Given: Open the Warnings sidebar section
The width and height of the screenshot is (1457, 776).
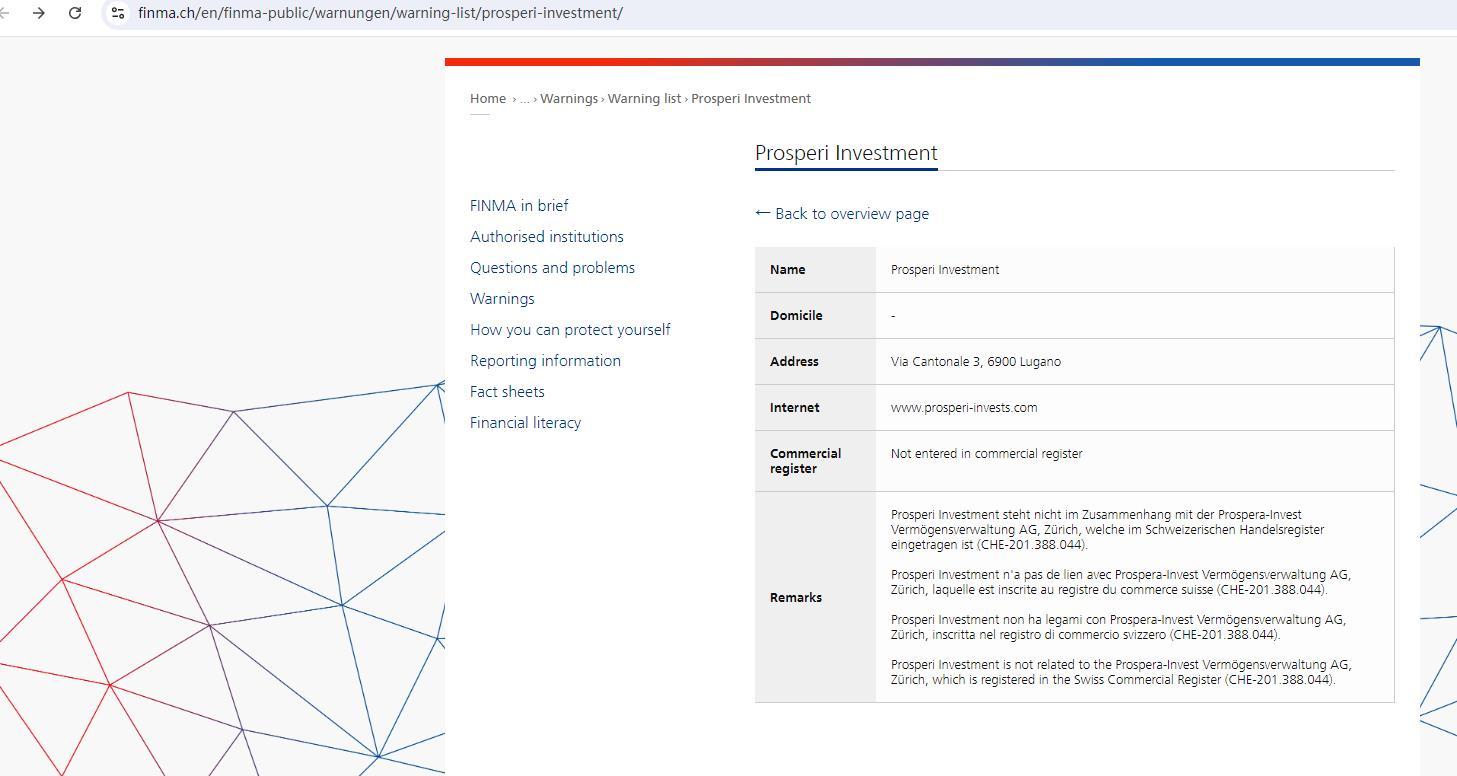Looking at the screenshot, I should tap(502, 298).
